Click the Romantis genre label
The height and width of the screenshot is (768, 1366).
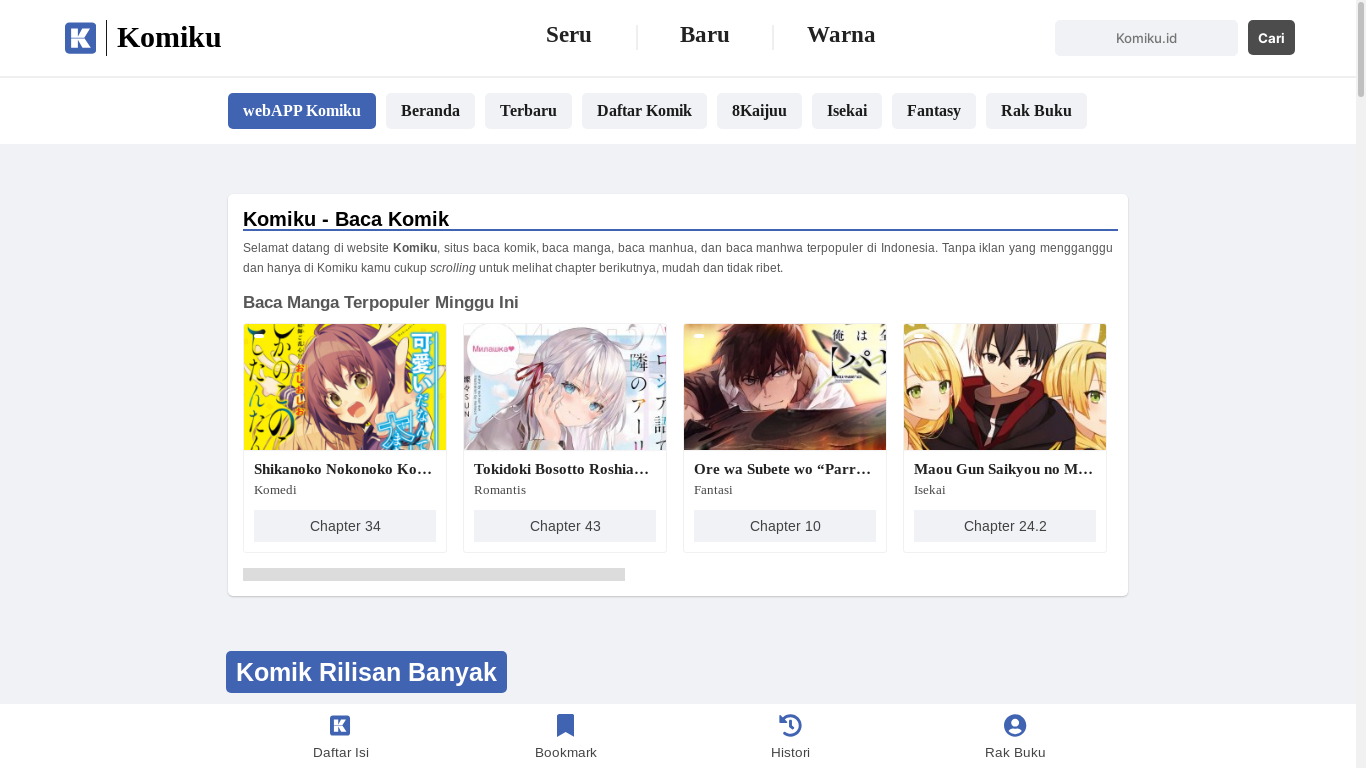coord(500,490)
